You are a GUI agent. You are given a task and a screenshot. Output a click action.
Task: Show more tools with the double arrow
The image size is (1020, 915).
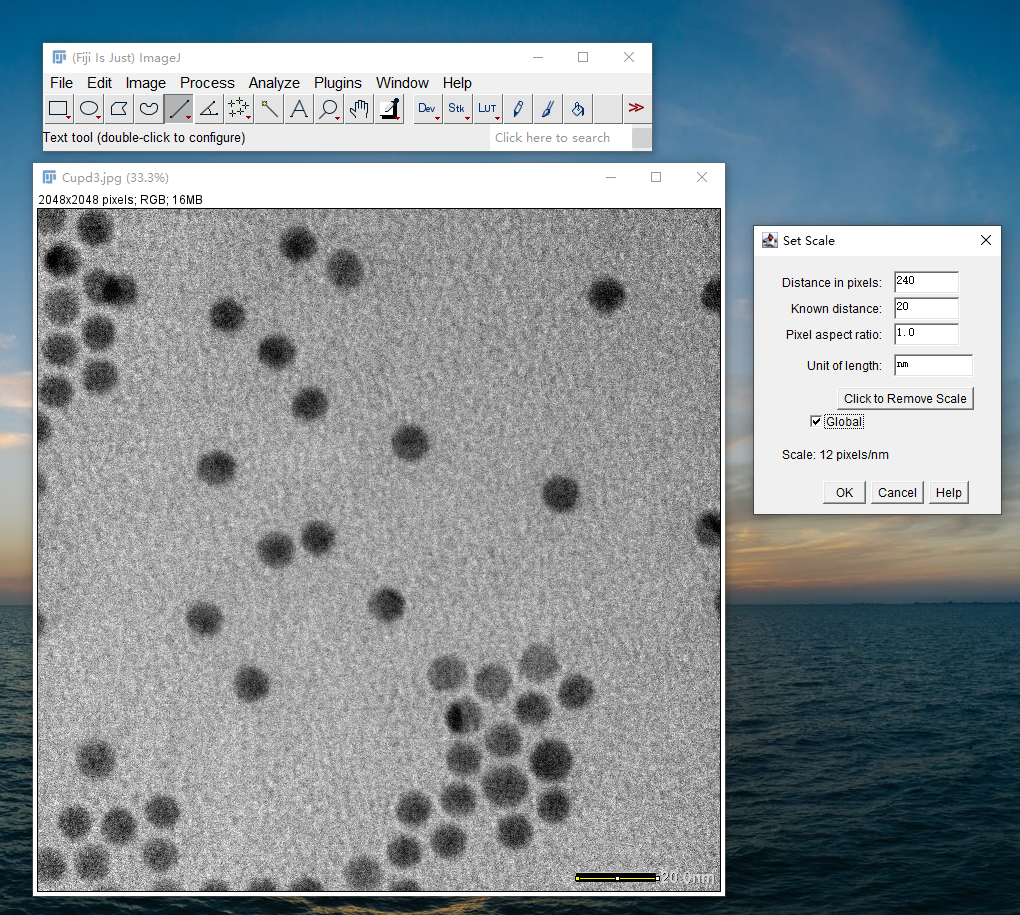point(636,108)
